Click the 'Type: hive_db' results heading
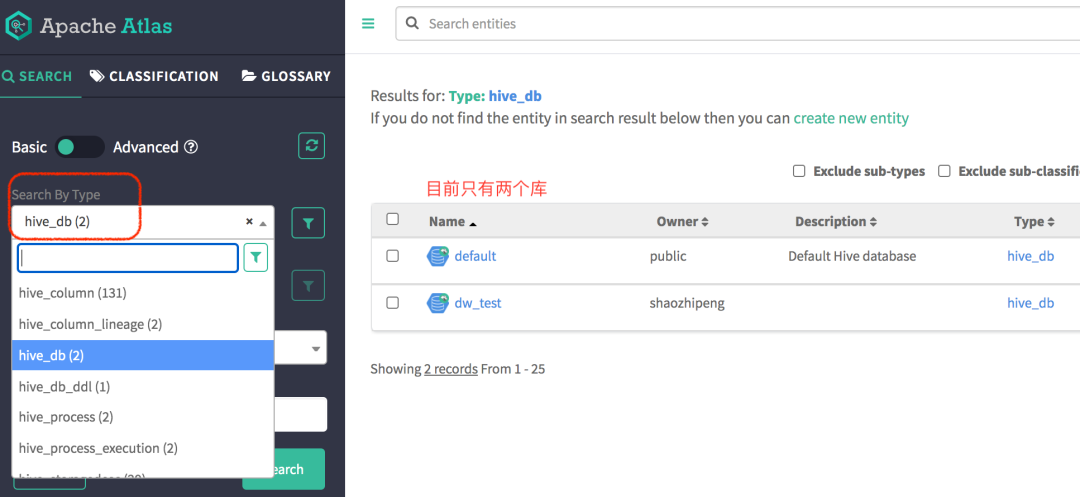 495,96
